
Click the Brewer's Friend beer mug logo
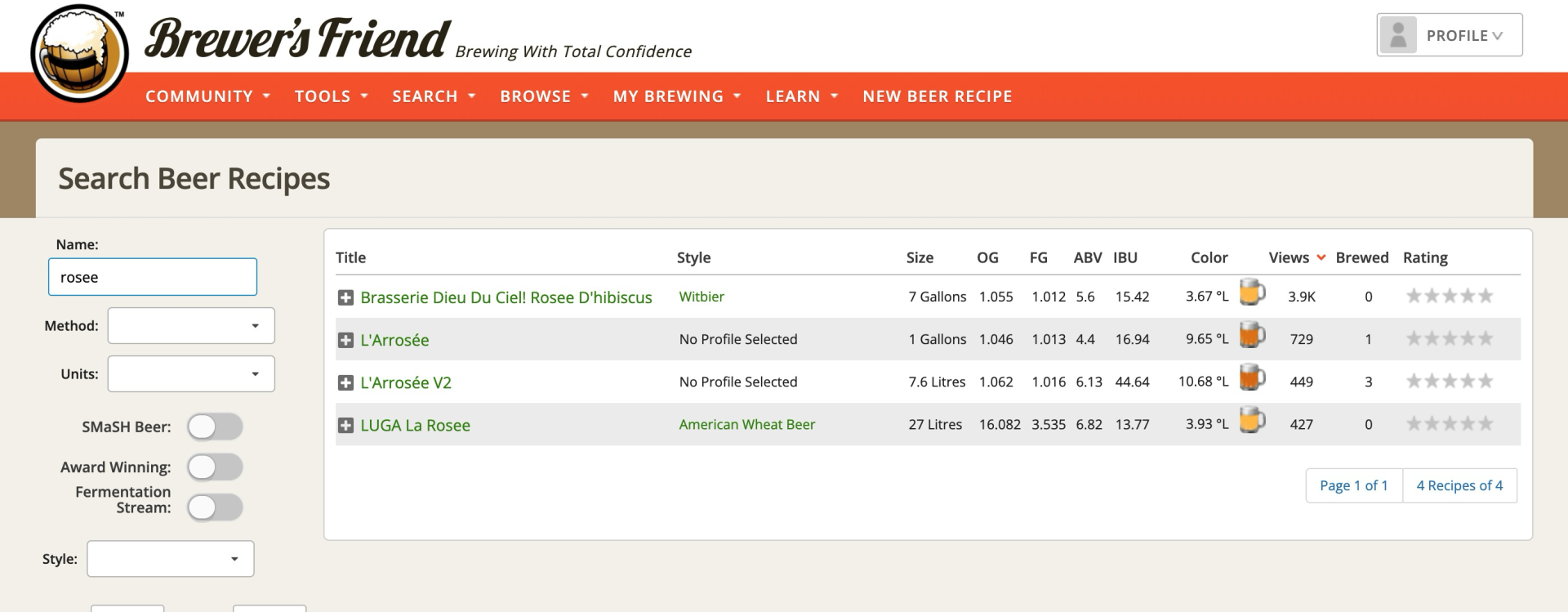pyautogui.click(x=79, y=53)
